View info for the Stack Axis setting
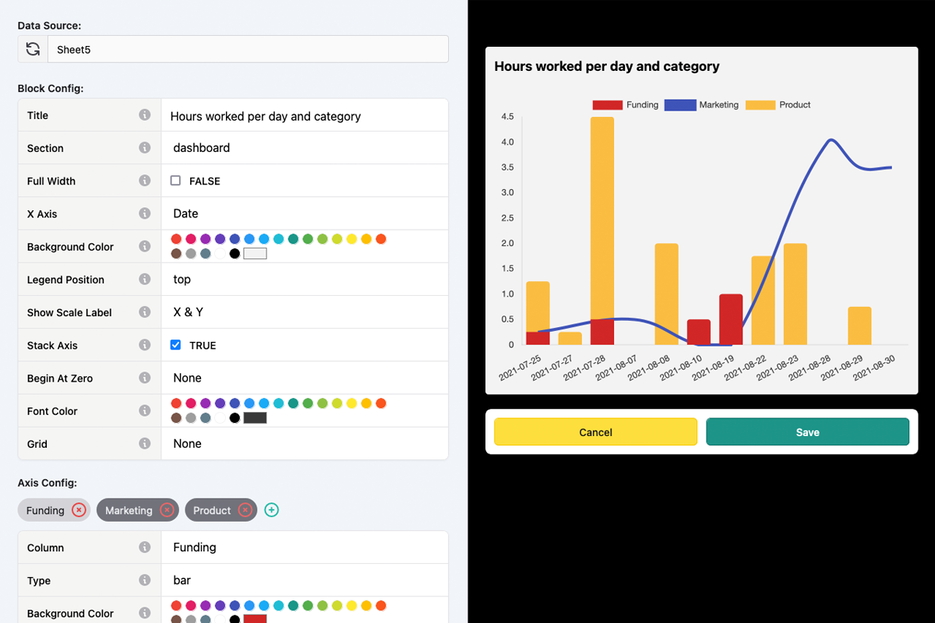The width and height of the screenshot is (935, 623). [x=146, y=345]
